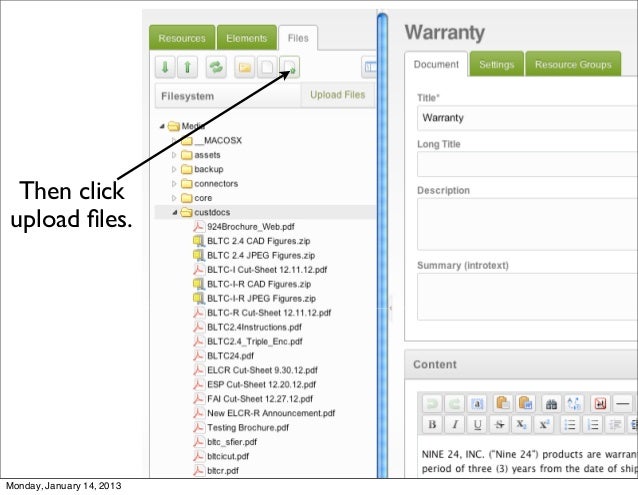Refresh the file tree
The image size is (638, 495).
[x=216, y=67]
